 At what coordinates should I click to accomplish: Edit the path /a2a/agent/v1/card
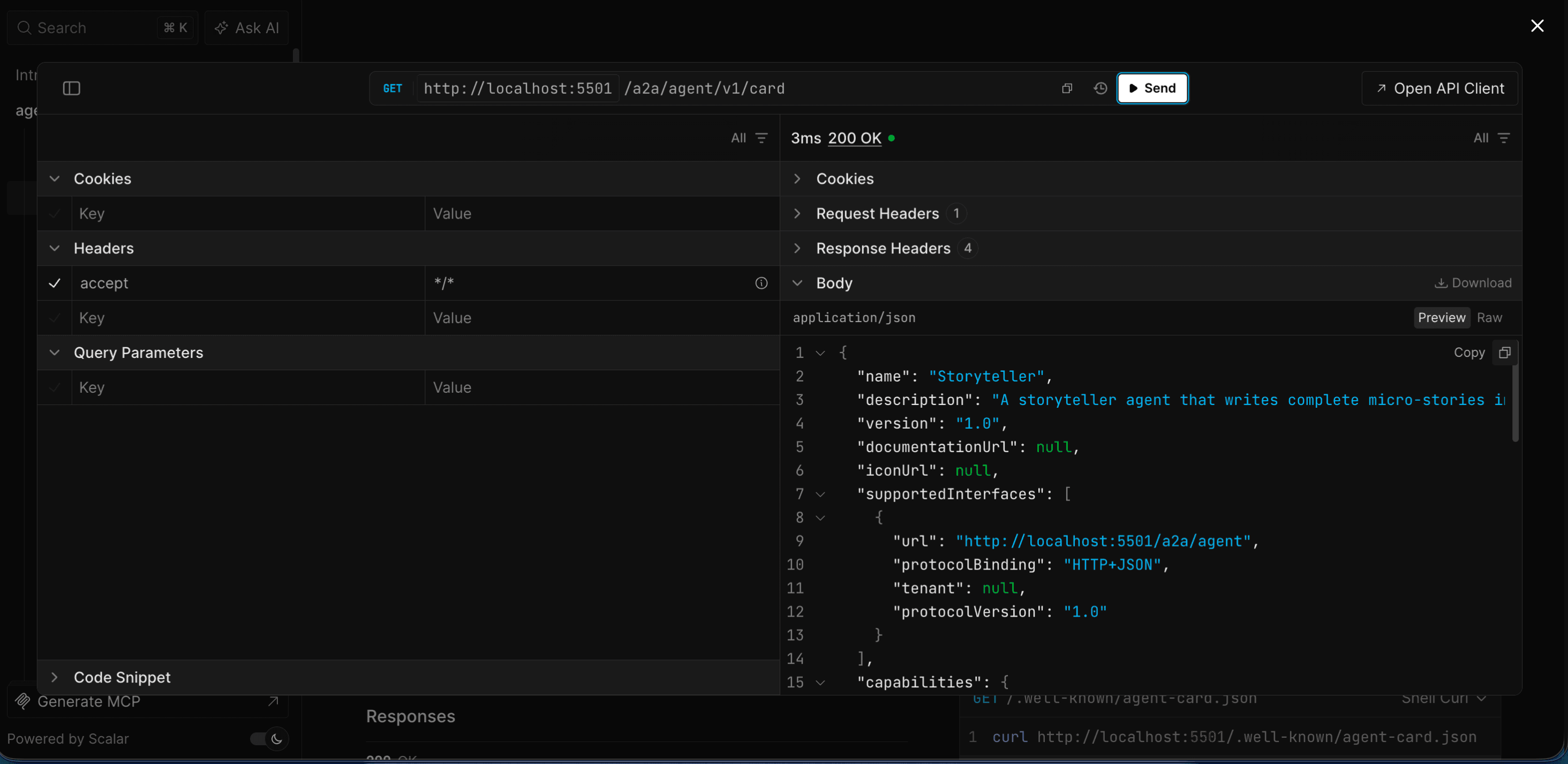click(705, 89)
